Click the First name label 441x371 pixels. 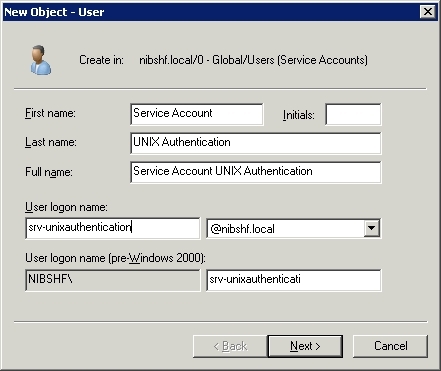coord(50,113)
